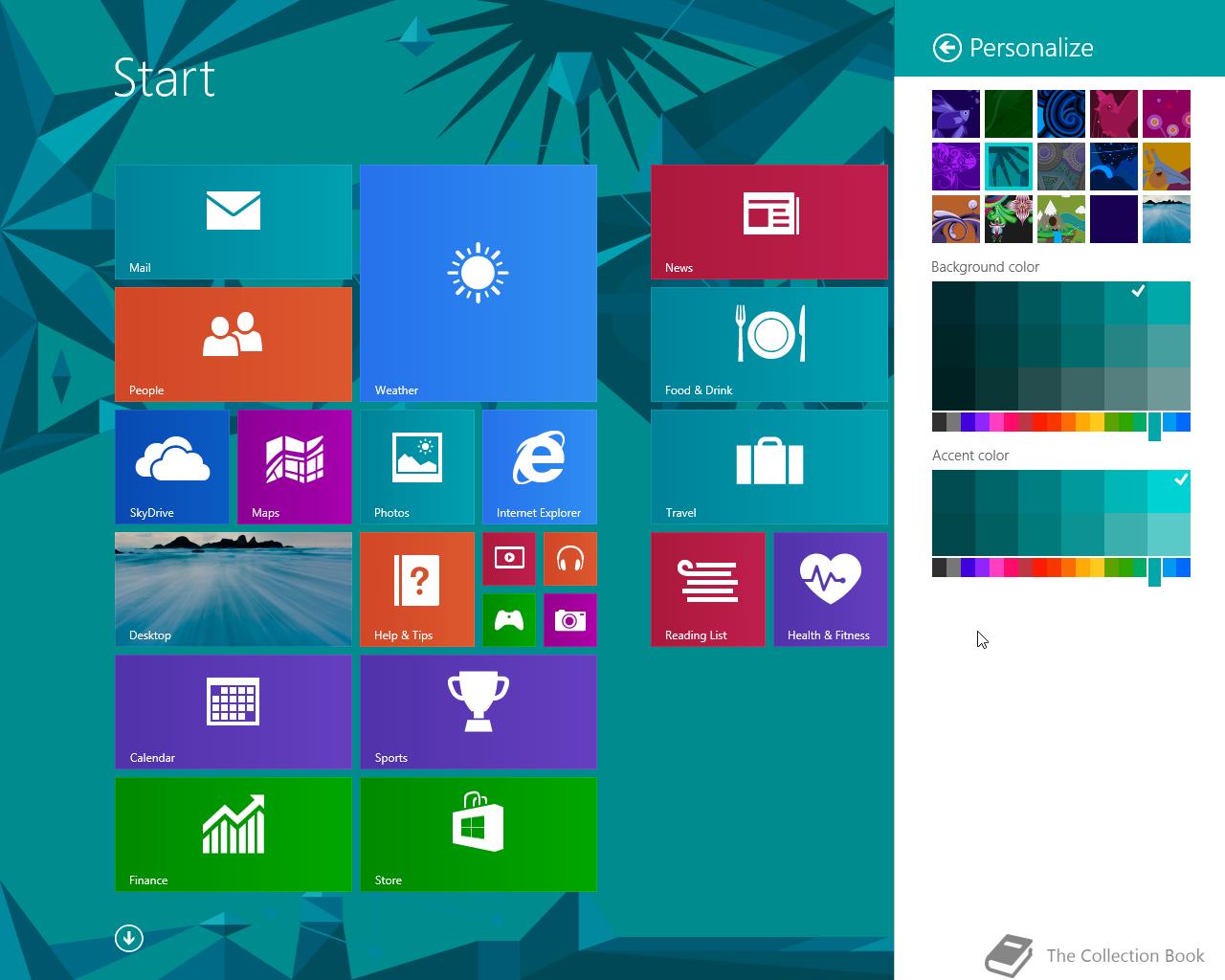Set Accent color hue strip to royal blue
1225x980 pixels.
tap(1183, 568)
